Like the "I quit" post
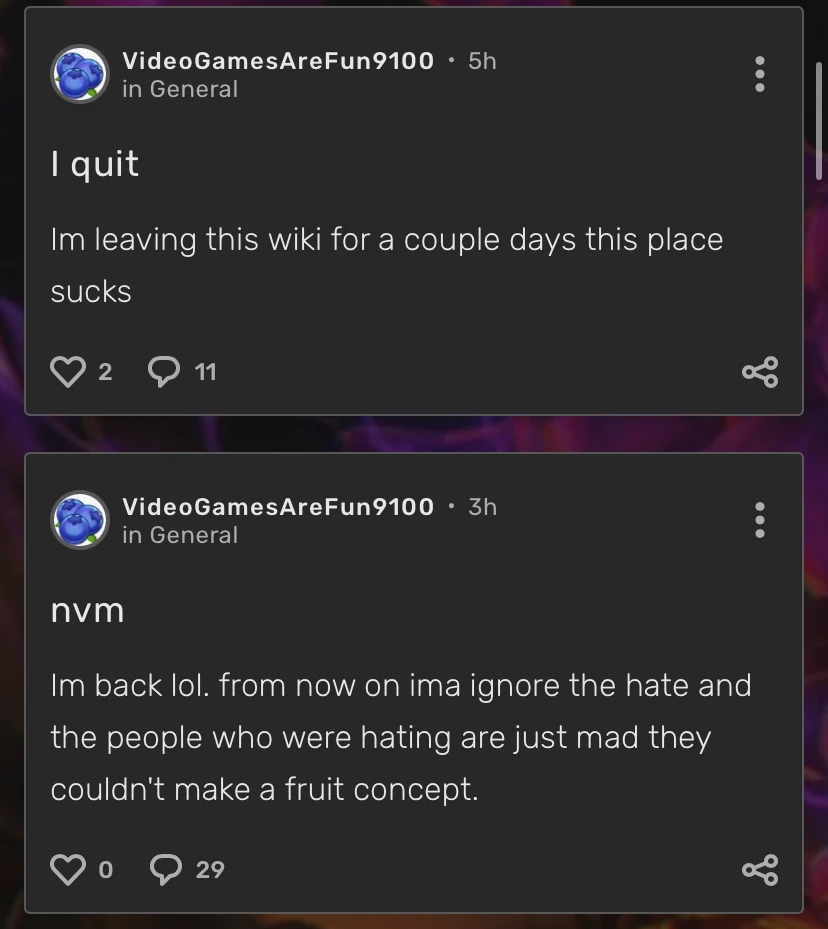Viewport: 828px width, 929px height. [68, 372]
